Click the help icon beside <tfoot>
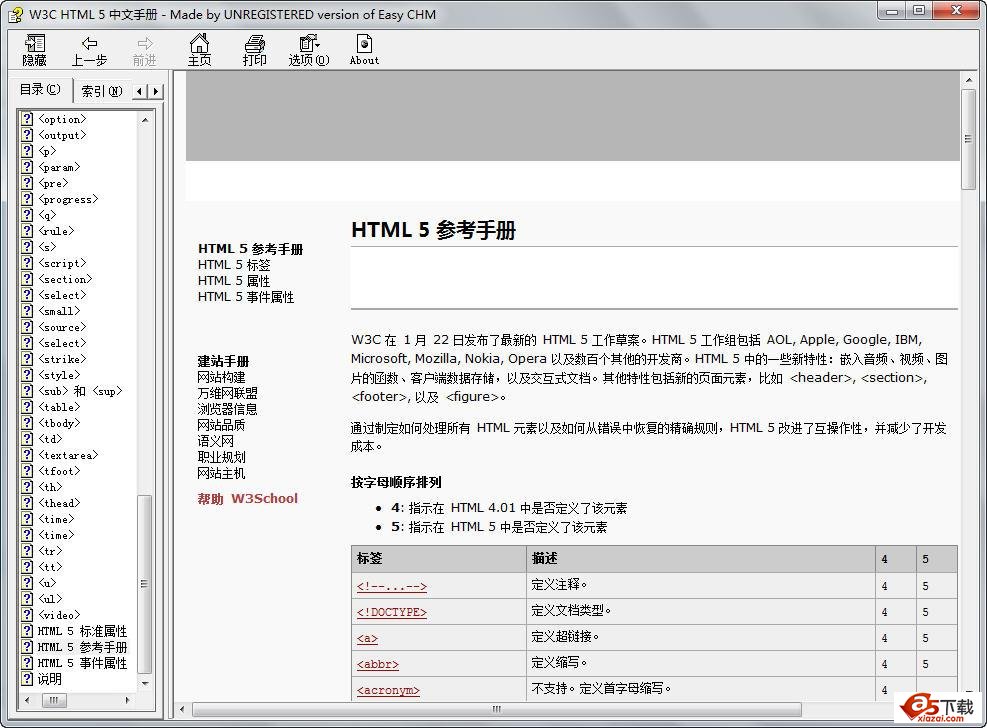 (27, 471)
